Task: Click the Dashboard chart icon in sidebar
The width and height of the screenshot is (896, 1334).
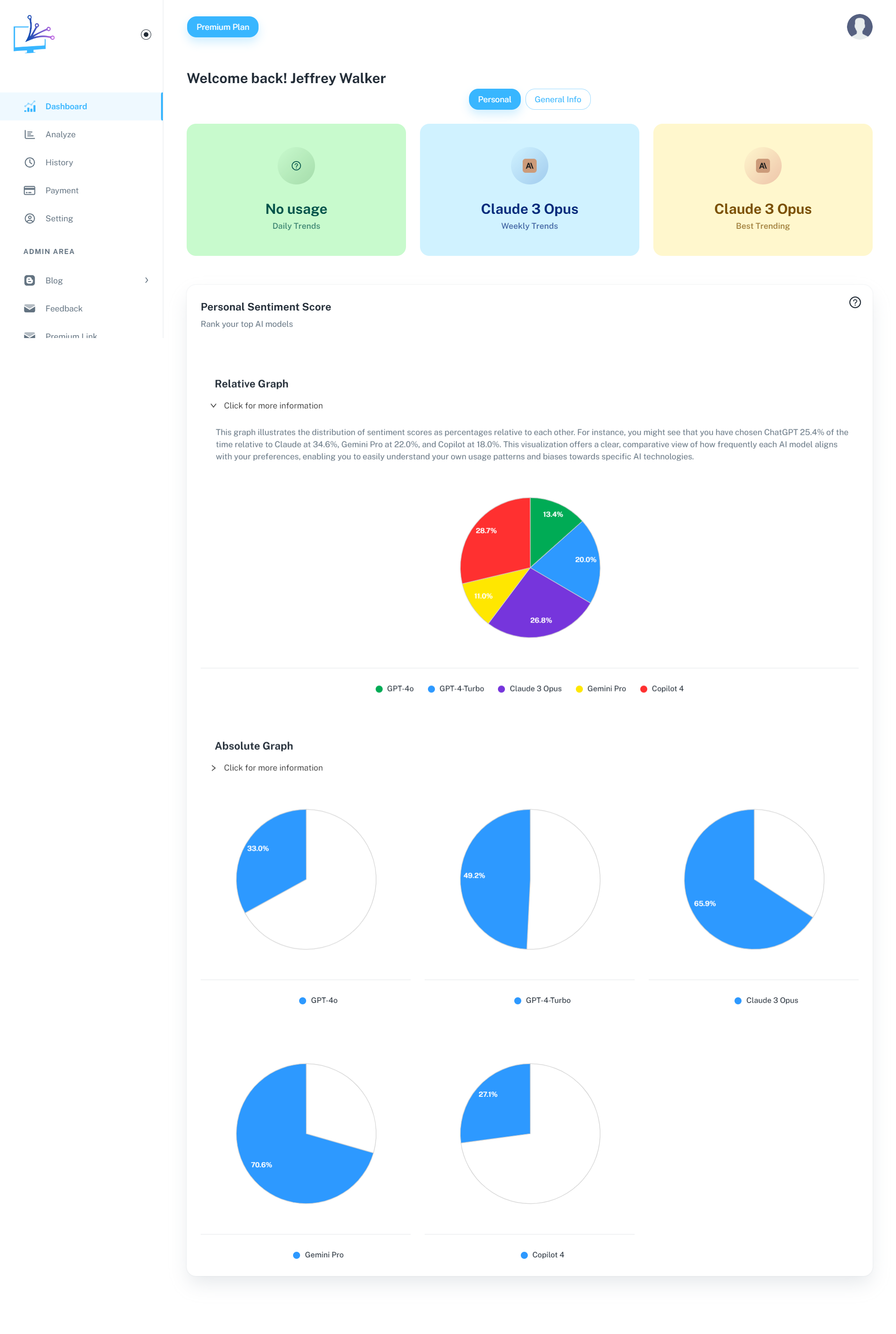Action: pos(30,106)
